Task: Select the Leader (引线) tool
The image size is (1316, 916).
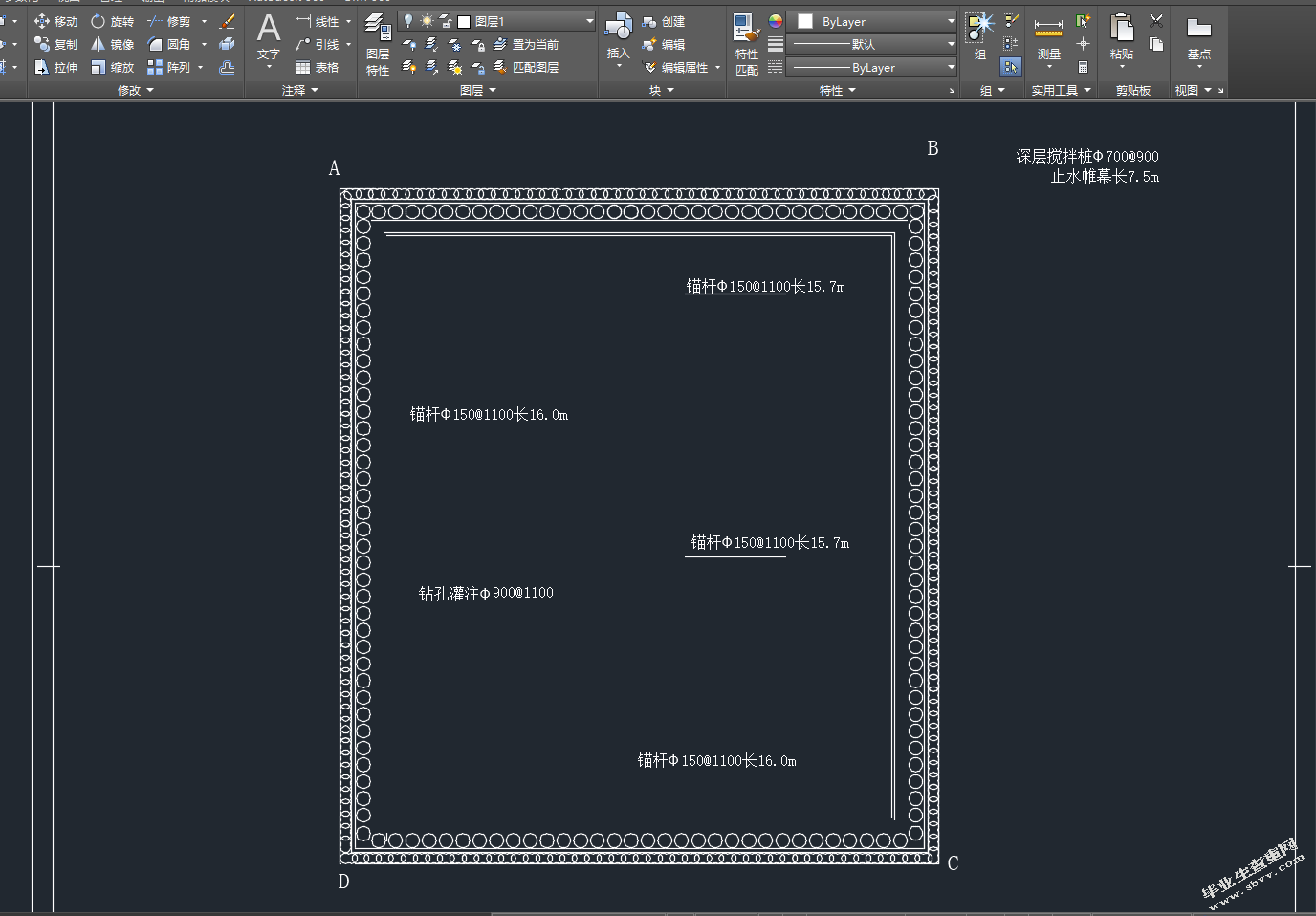Action: click(317, 44)
